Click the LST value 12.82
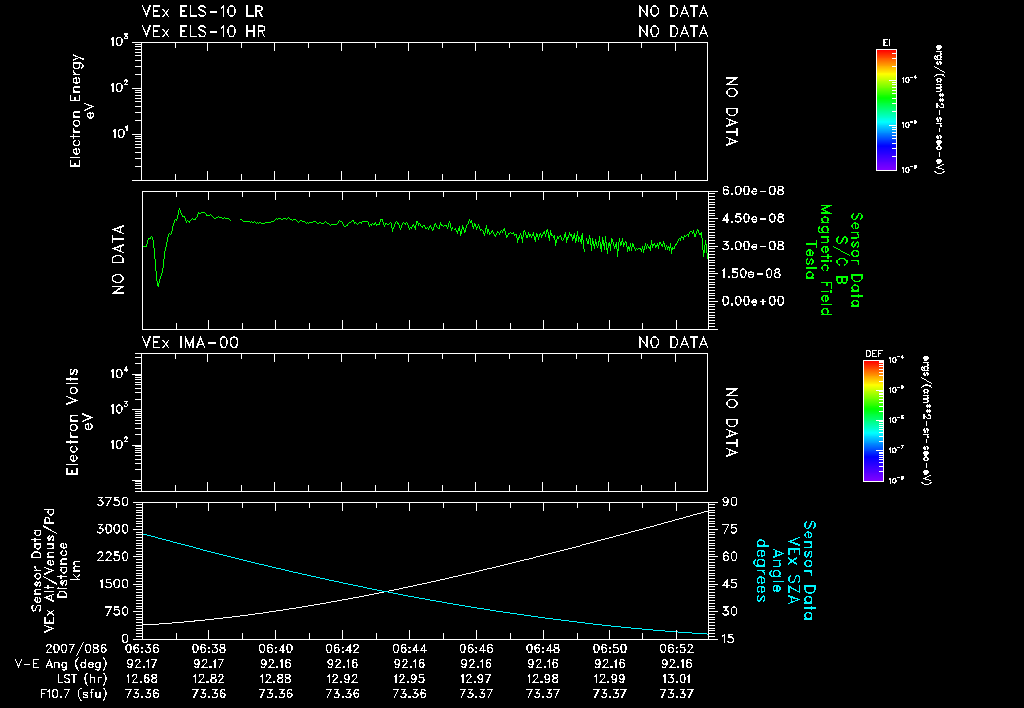The width and height of the screenshot is (1024, 708). [208, 679]
